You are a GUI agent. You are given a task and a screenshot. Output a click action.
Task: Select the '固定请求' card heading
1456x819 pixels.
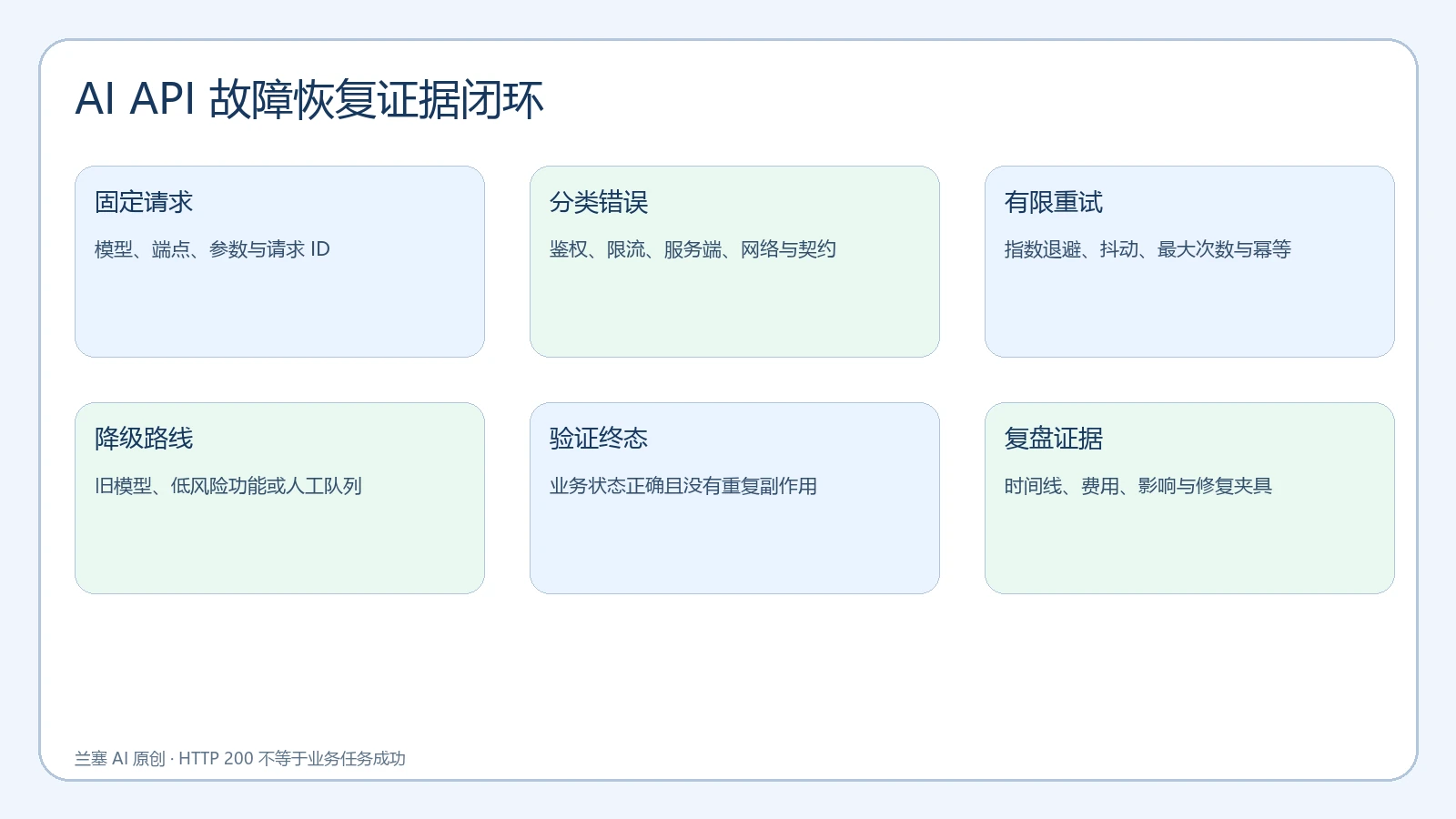point(144,202)
